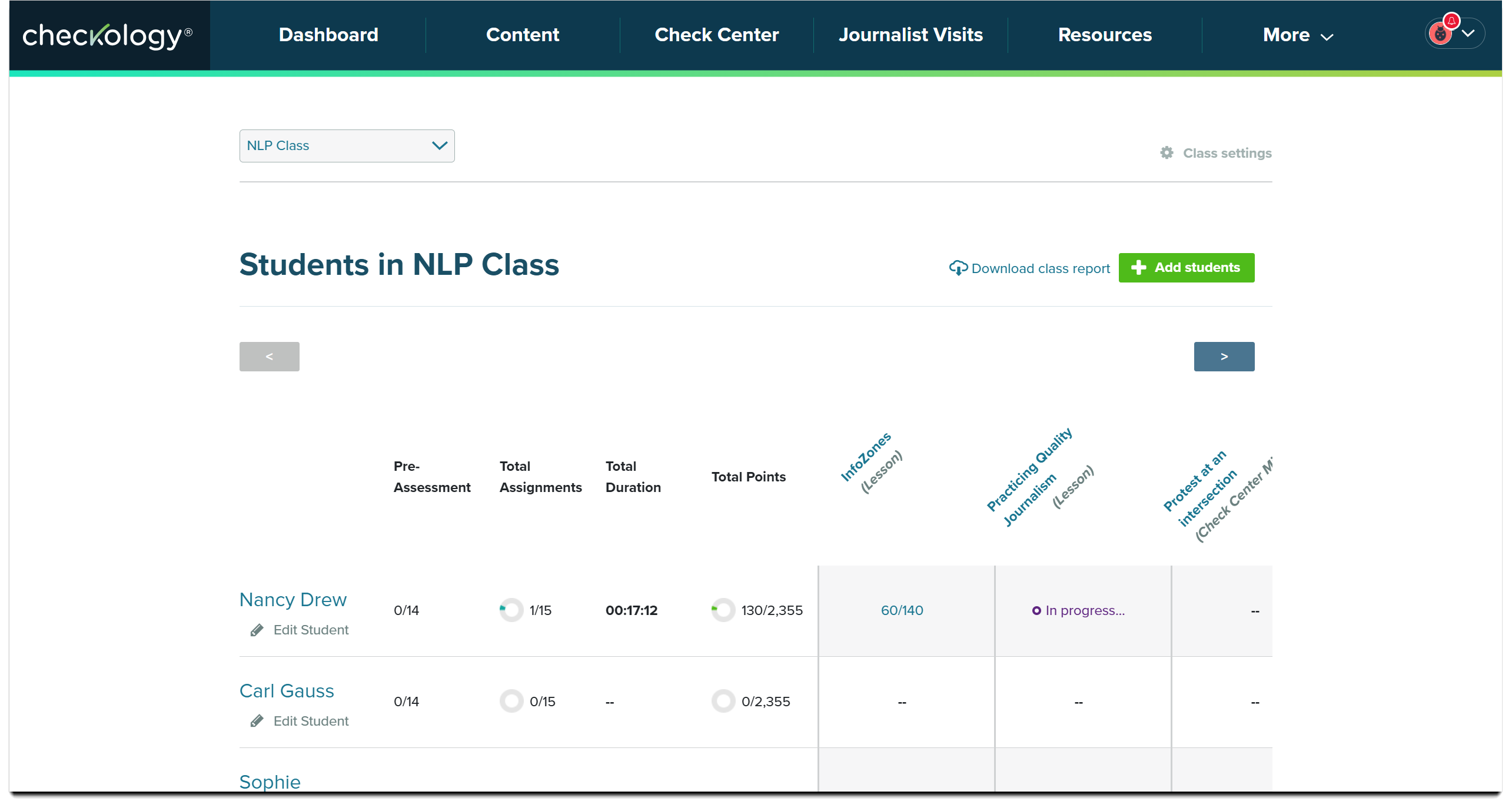Open the Check Center menu item
This screenshot has height=811, width=1512.
pos(716,35)
